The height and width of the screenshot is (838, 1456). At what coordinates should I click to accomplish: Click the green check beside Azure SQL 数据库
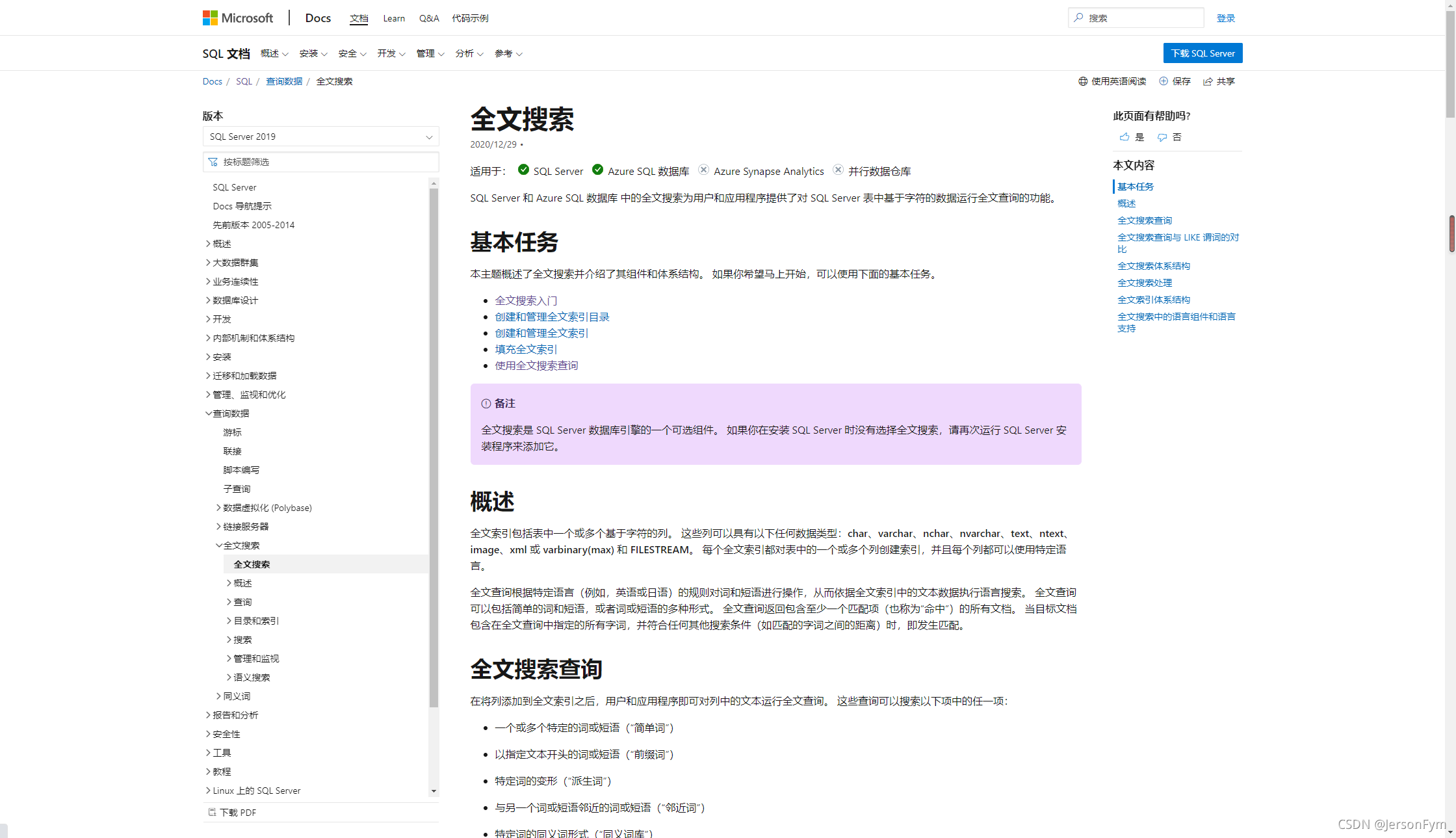click(x=597, y=170)
